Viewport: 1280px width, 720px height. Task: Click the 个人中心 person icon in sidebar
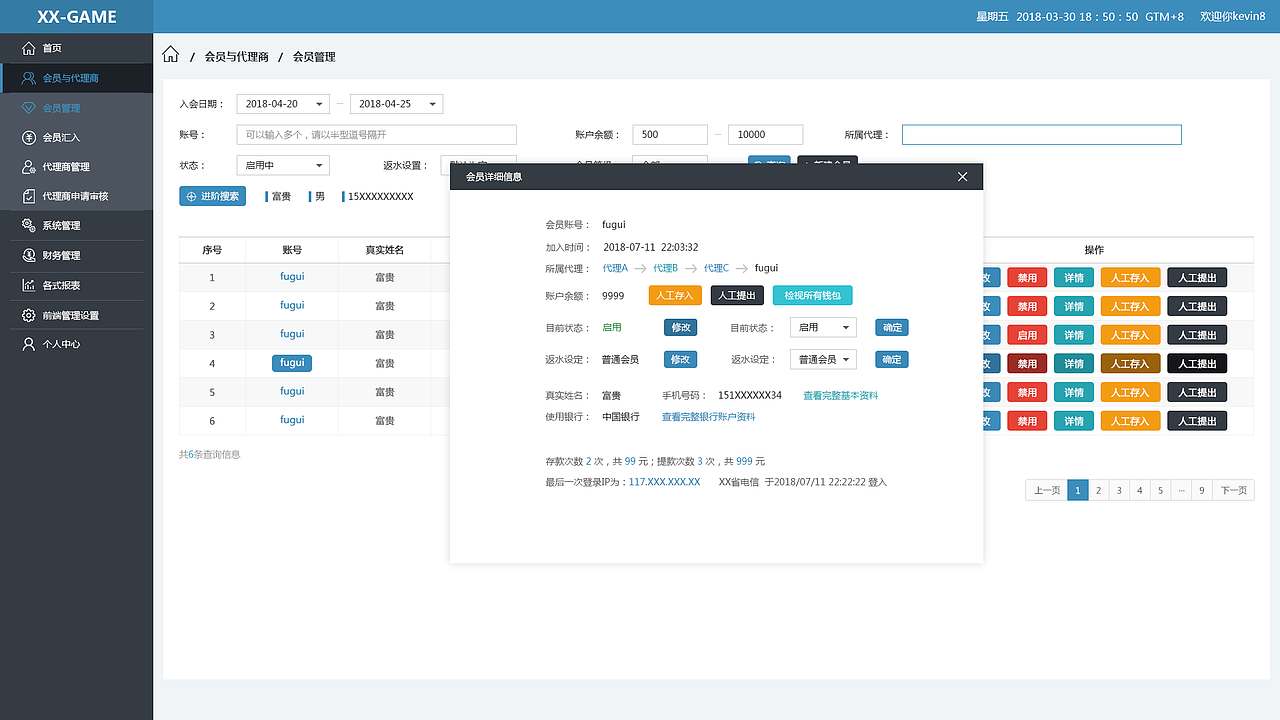pyautogui.click(x=29, y=344)
